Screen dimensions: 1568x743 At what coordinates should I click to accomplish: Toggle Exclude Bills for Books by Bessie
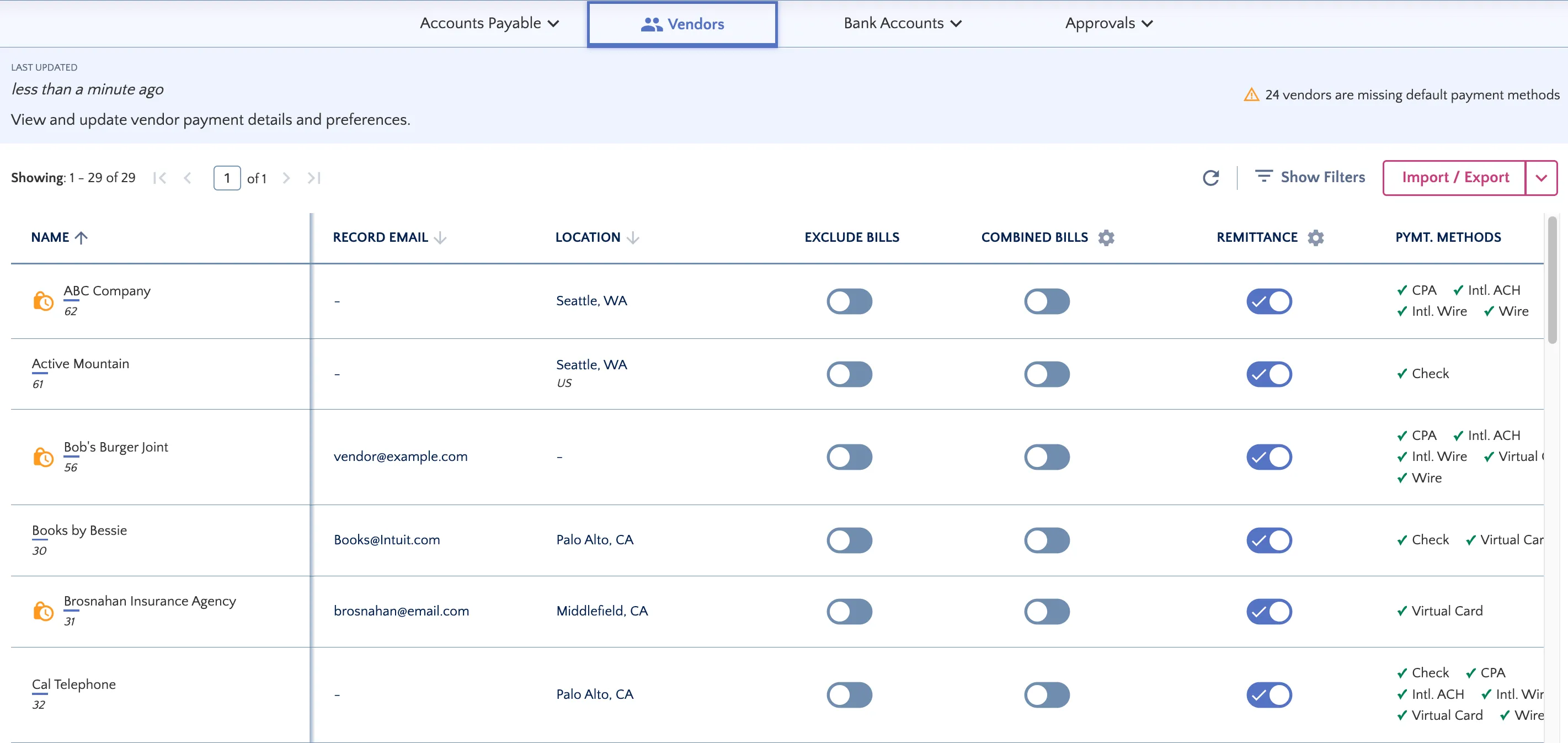tap(849, 540)
